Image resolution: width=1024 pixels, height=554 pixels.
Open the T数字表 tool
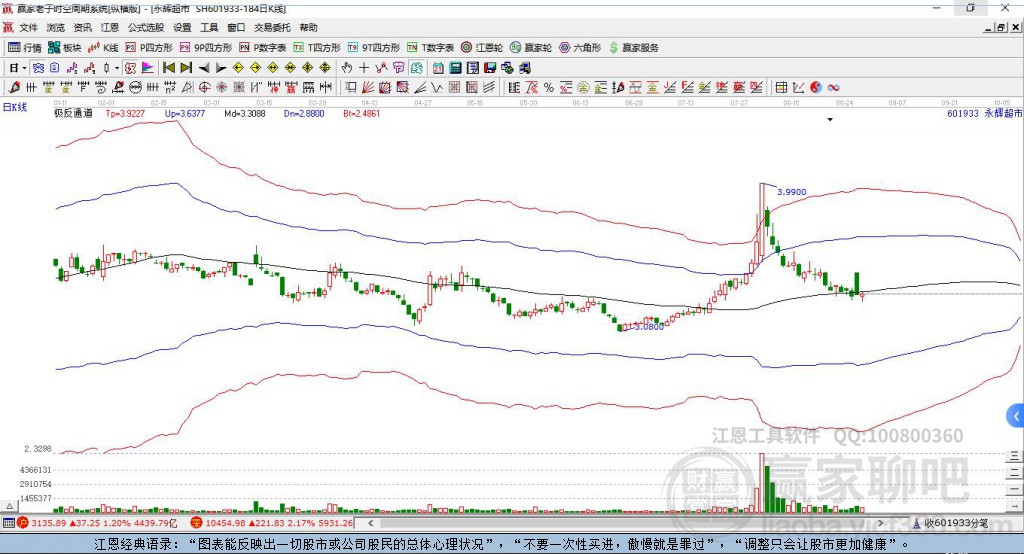(430, 48)
